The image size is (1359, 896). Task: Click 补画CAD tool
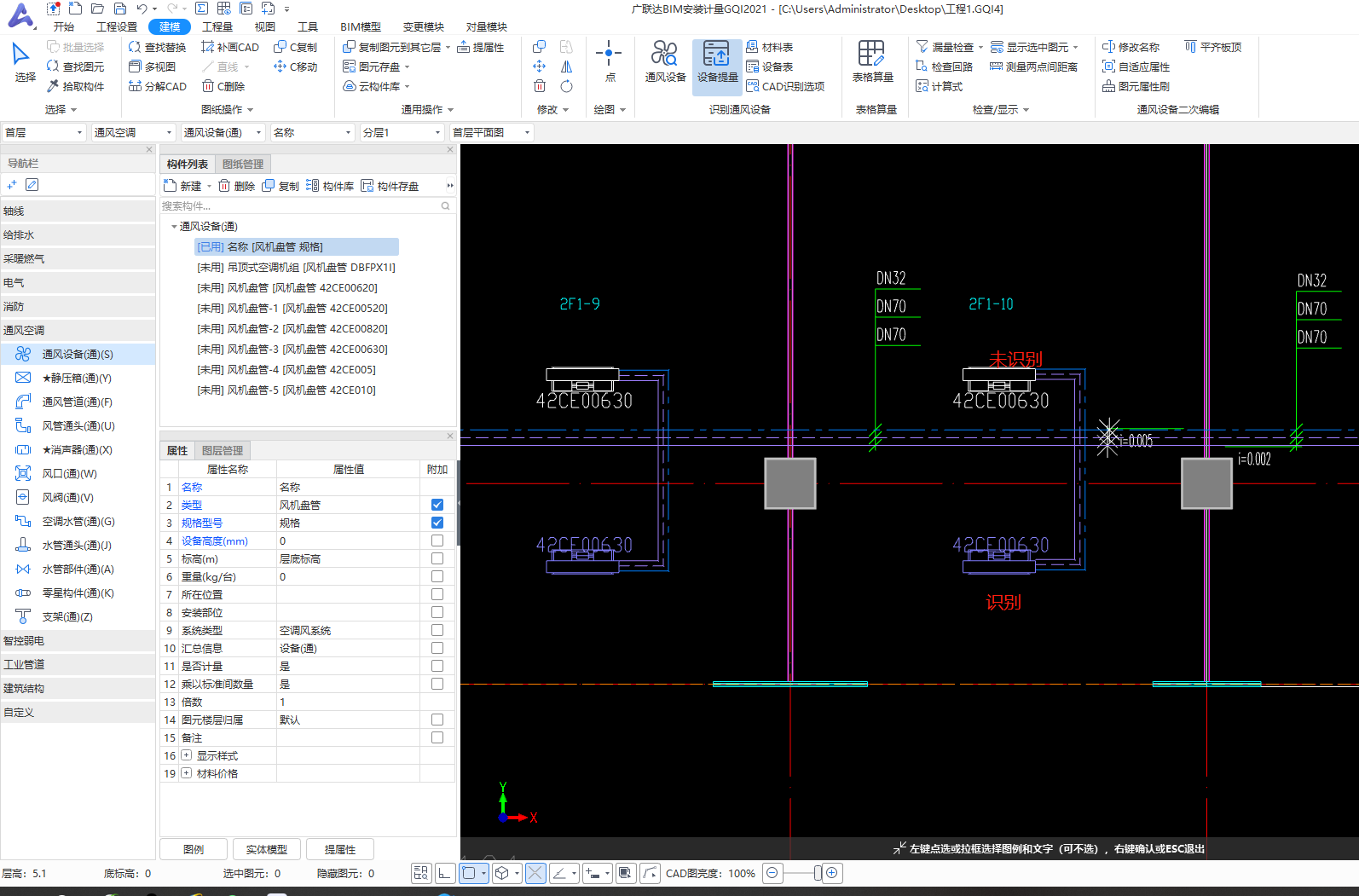[230, 47]
